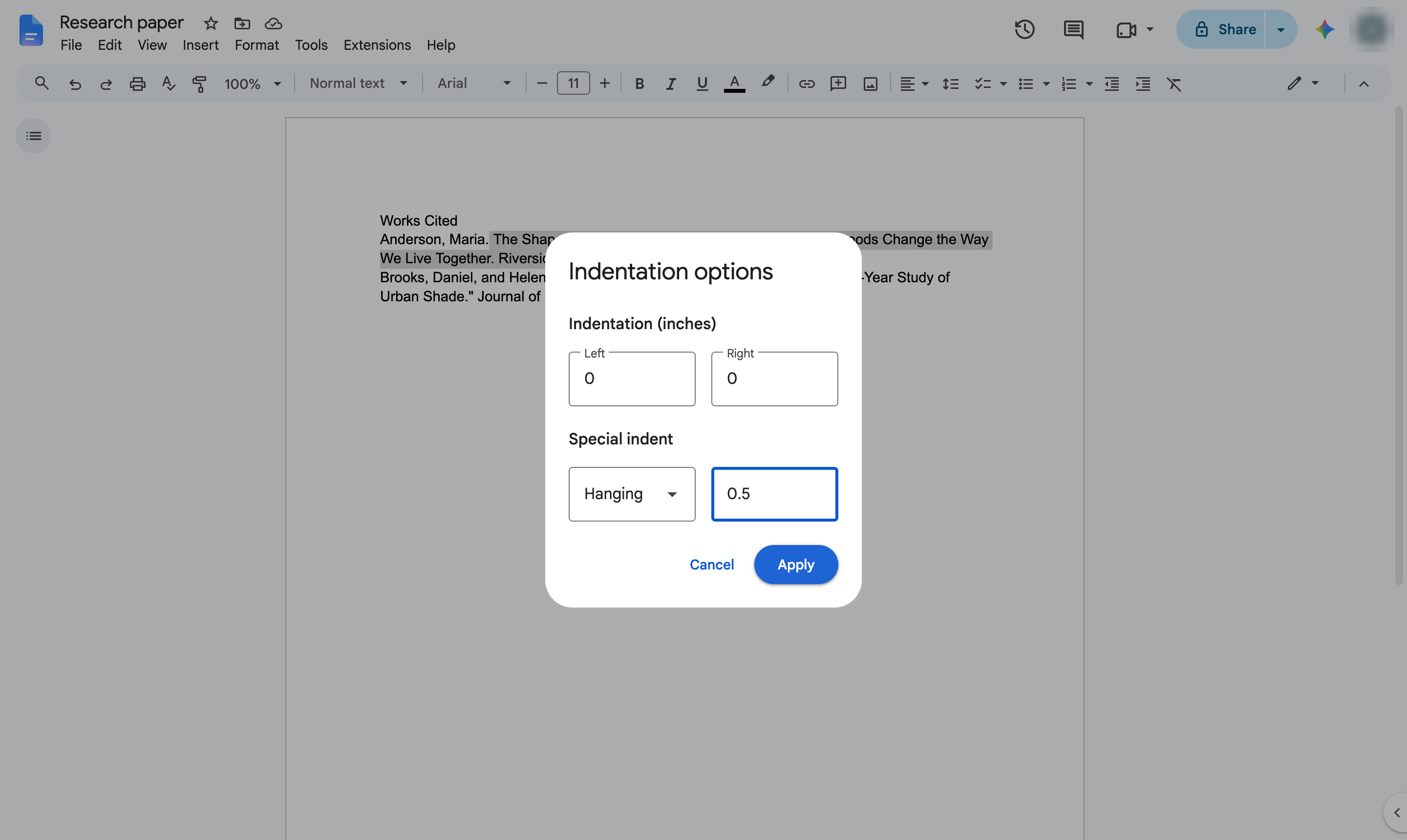Insert an image from toolbar
The image size is (1407, 840).
tap(870, 84)
